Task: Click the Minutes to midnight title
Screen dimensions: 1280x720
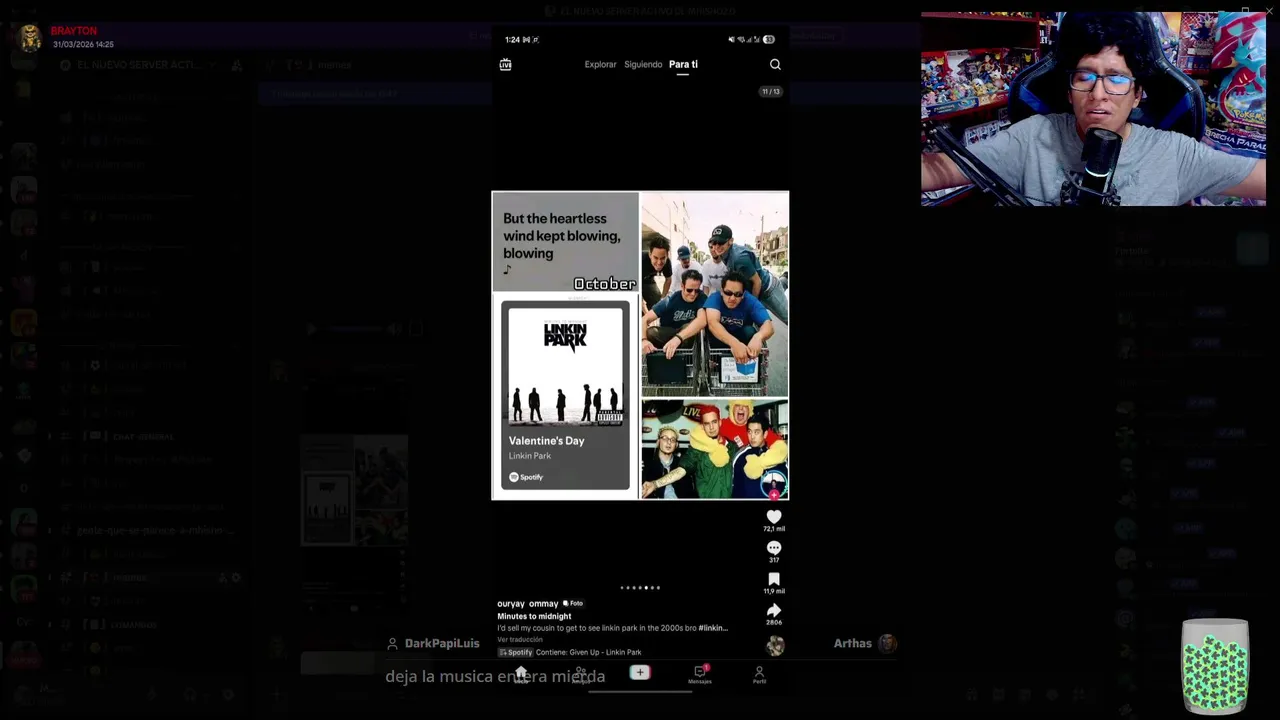Action: (534, 616)
